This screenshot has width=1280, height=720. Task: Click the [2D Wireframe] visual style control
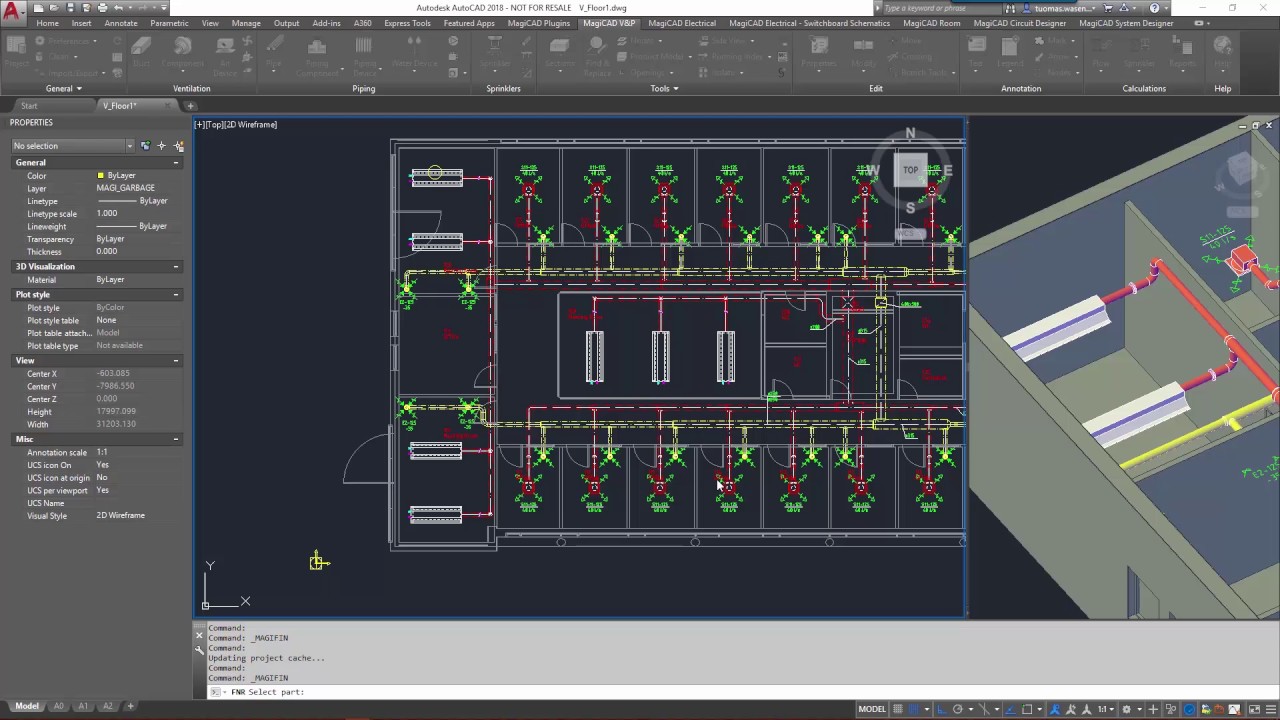tap(250, 125)
